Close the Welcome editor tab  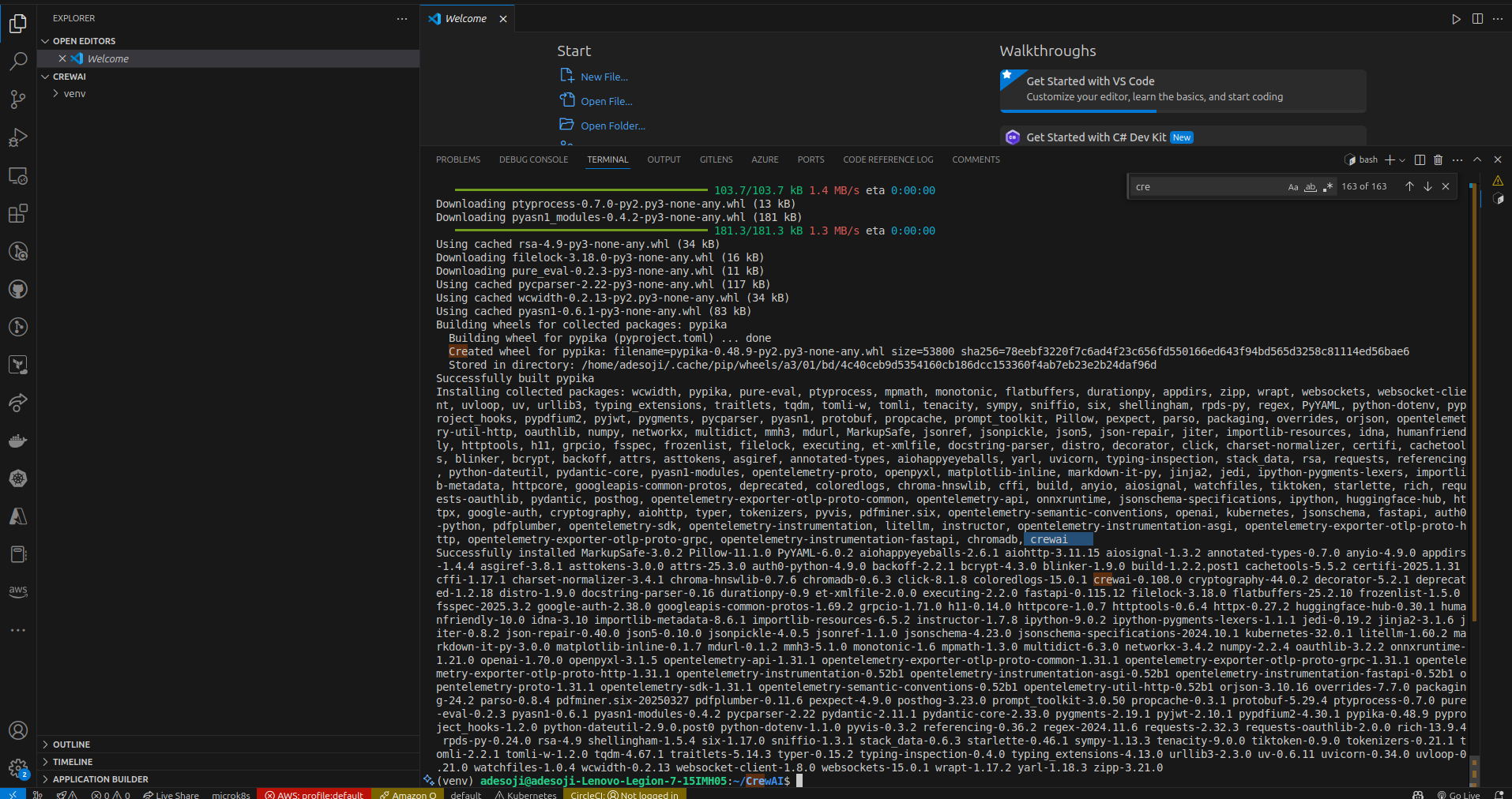[503, 19]
